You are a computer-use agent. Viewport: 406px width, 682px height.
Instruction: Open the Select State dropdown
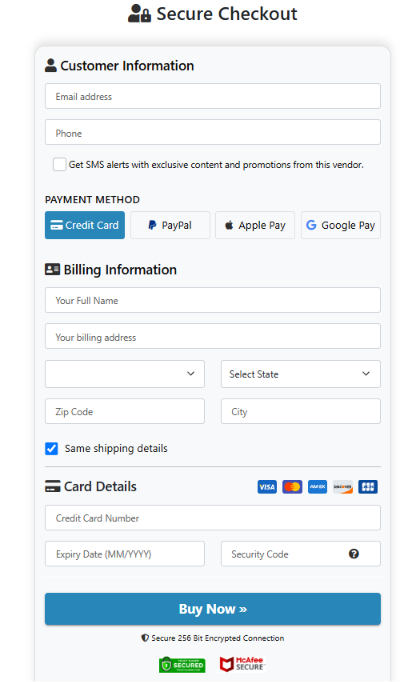coord(301,374)
